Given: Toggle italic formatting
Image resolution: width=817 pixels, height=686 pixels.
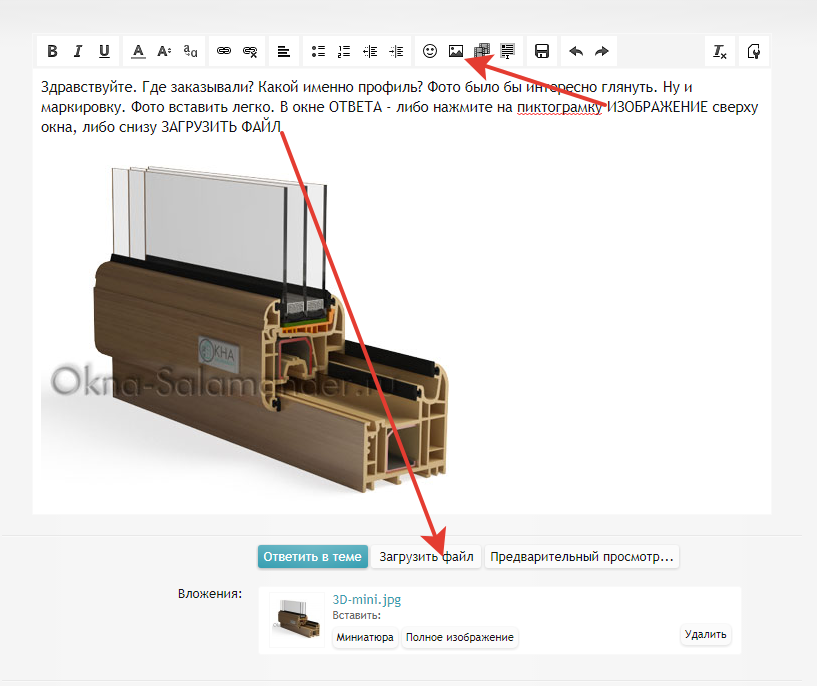Looking at the screenshot, I should (x=78, y=51).
